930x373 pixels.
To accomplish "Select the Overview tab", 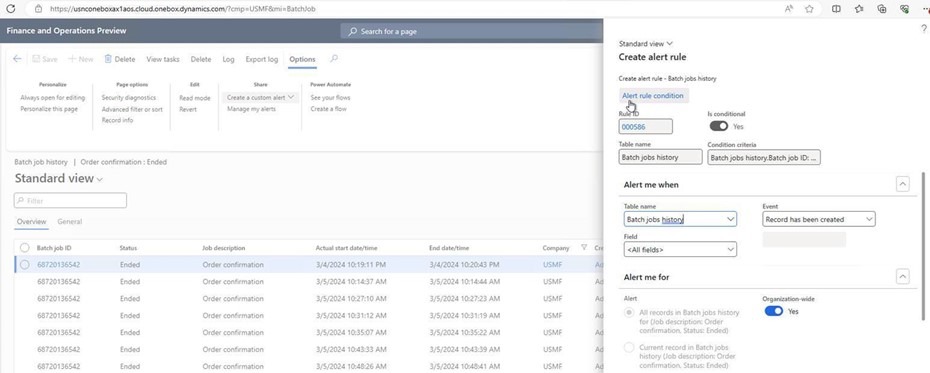I will (x=31, y=222).
